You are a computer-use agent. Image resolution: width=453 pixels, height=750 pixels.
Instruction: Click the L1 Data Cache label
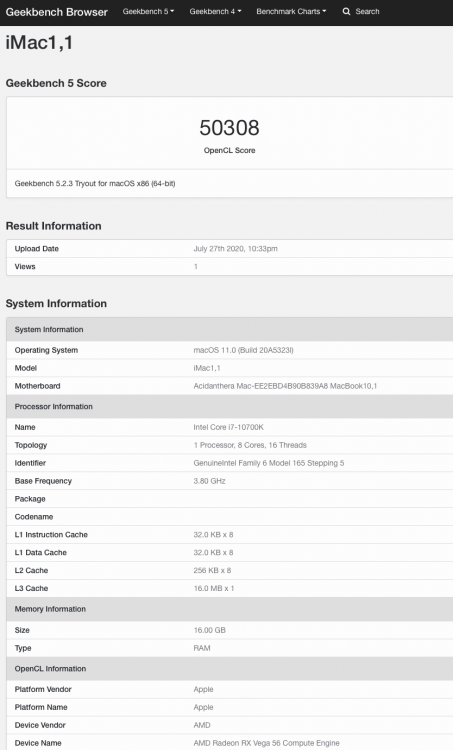(41, 552)
